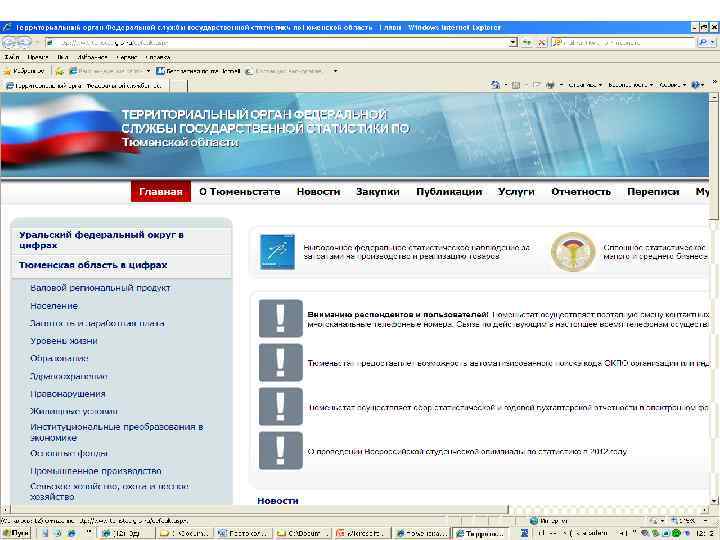Open the Уровень жизни sidebar link
This screenshot has width=720, height=540.
coord(63,341)
